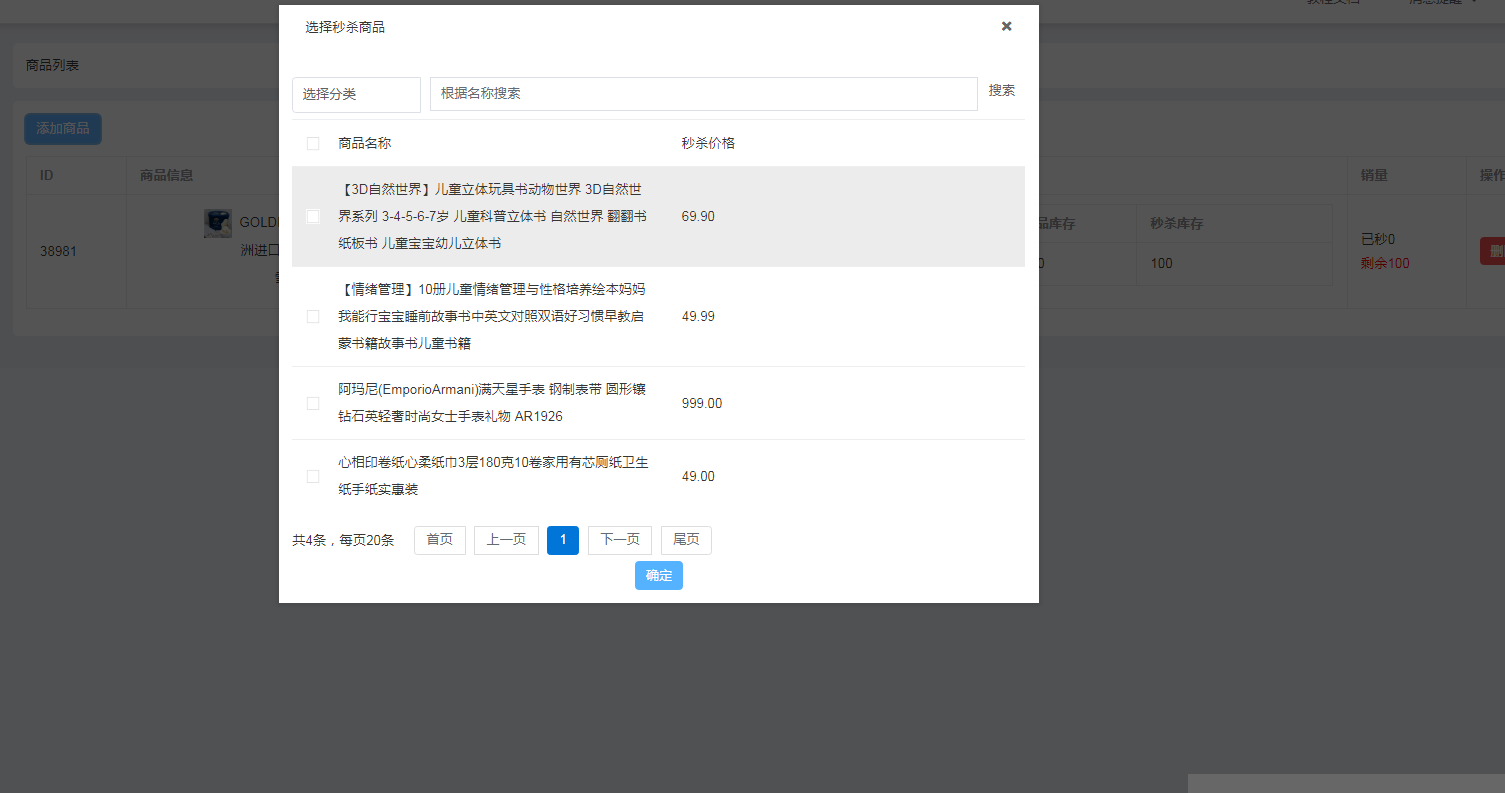Select page 1 in pagination
The image size is (1505, 793).
click(563, 540)
